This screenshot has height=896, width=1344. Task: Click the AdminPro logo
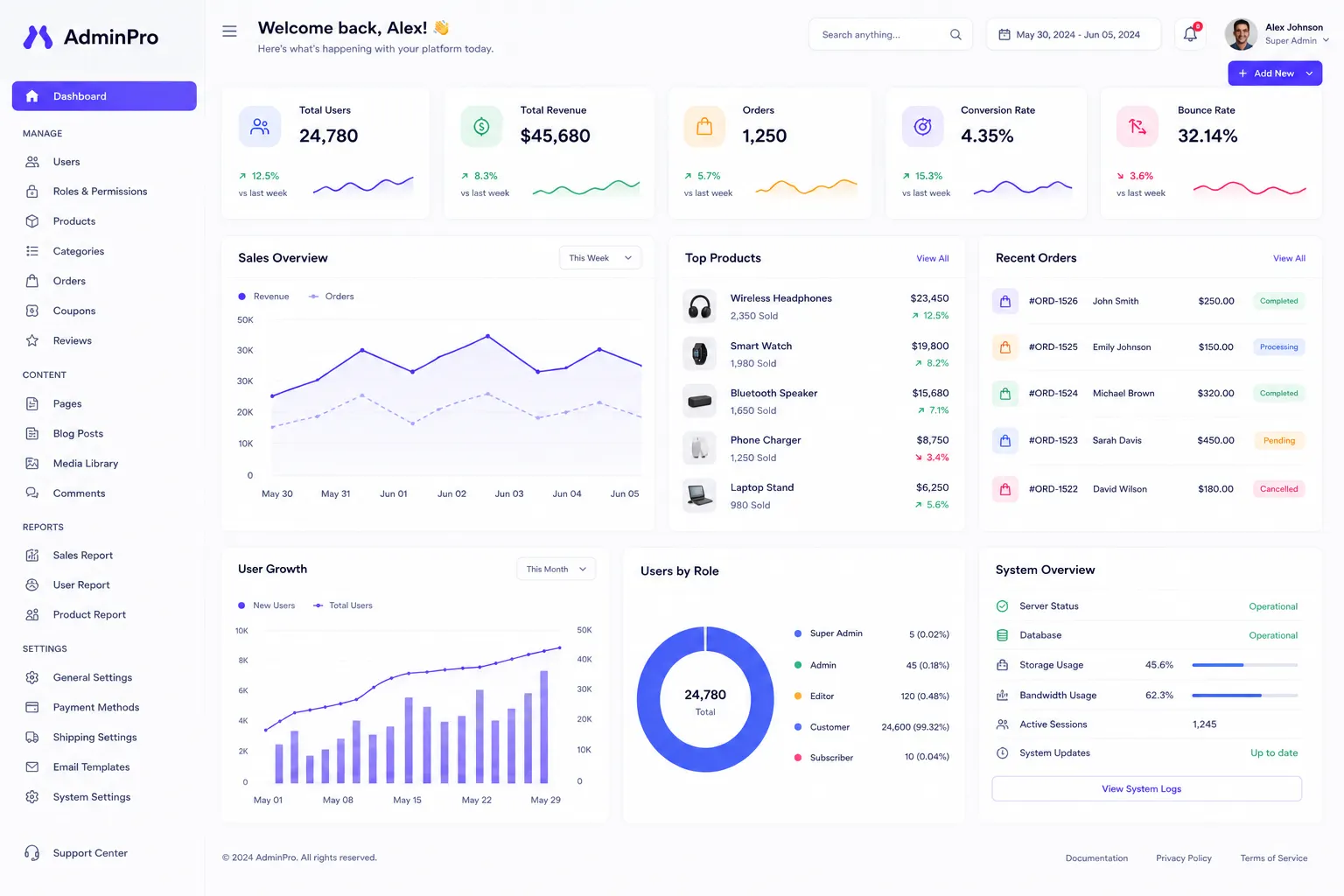click(90, 37)
